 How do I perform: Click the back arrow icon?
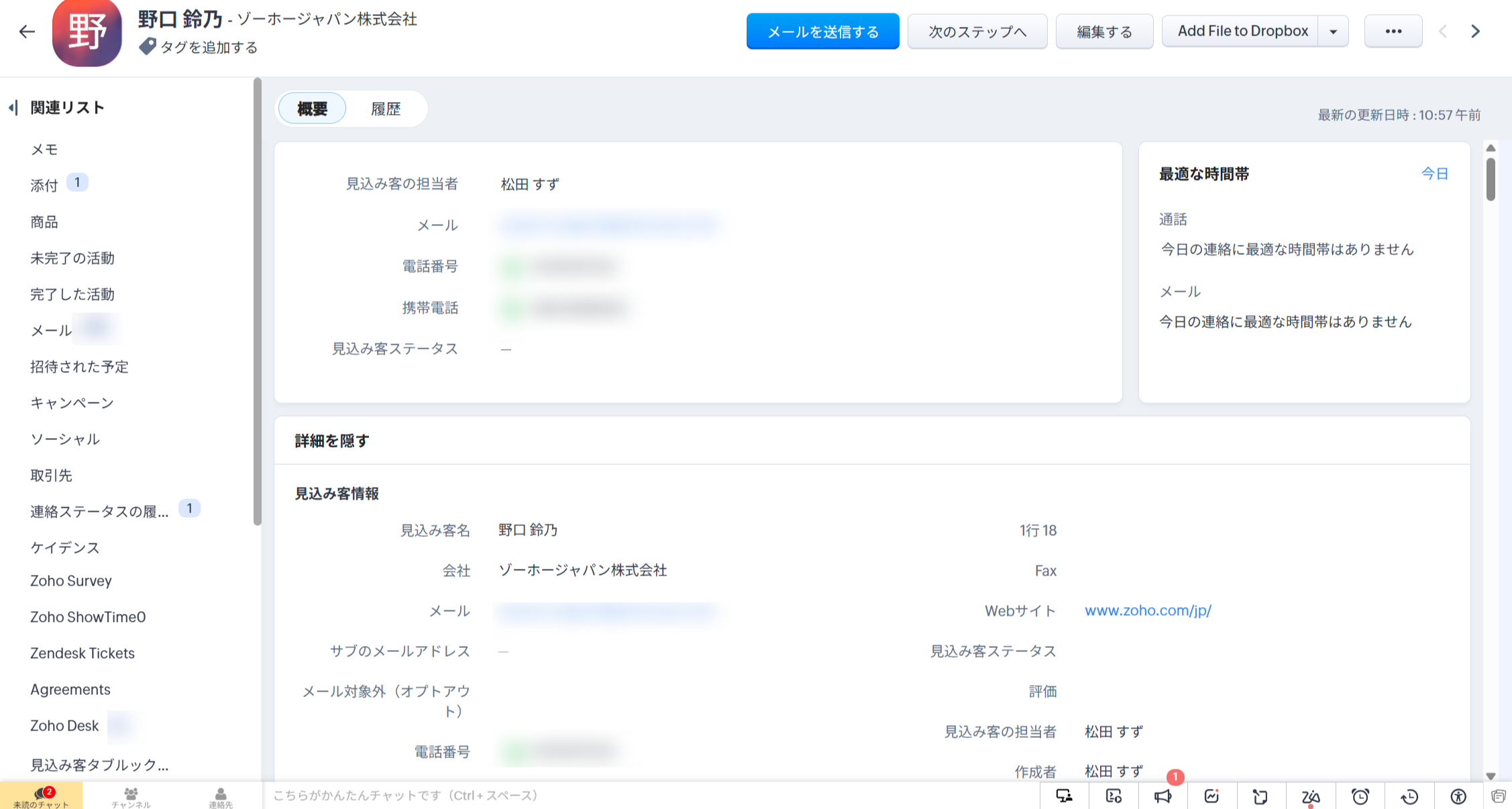point(27,32)
